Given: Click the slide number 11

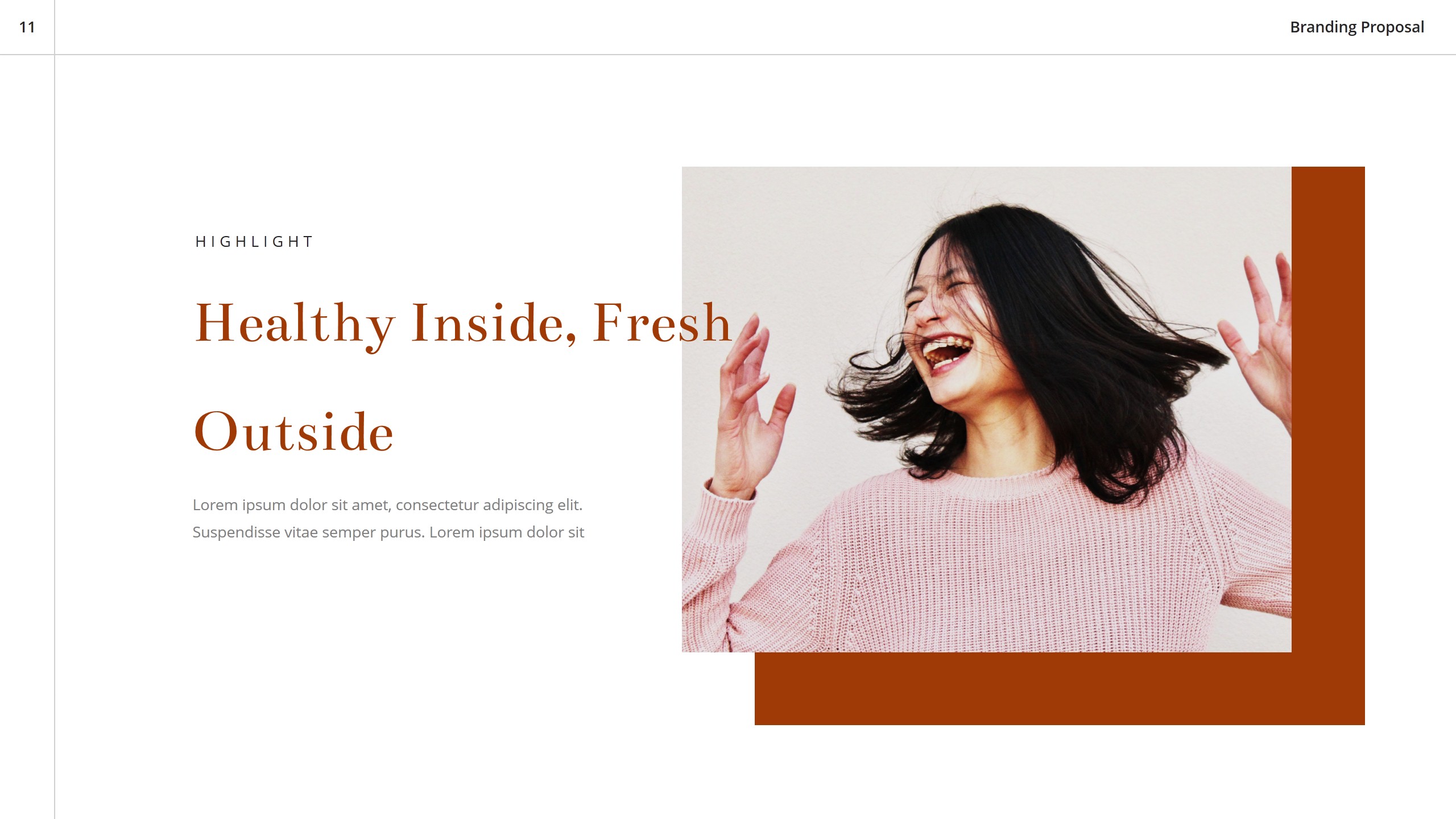Looking at the screenshot, I should pyautogui.click(x=27, y=27).
